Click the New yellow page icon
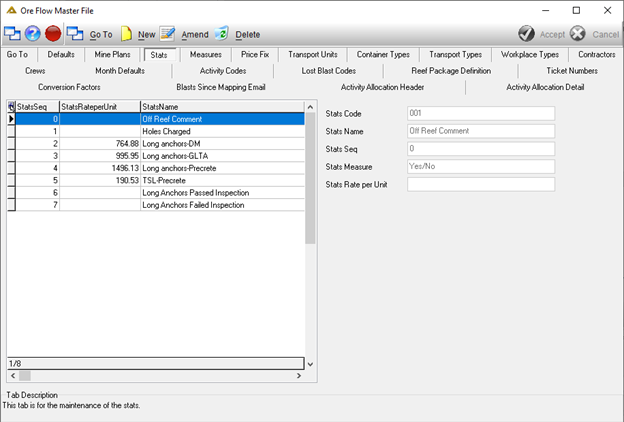The width and height of the screenshot is (624, 422). [126, 34]
